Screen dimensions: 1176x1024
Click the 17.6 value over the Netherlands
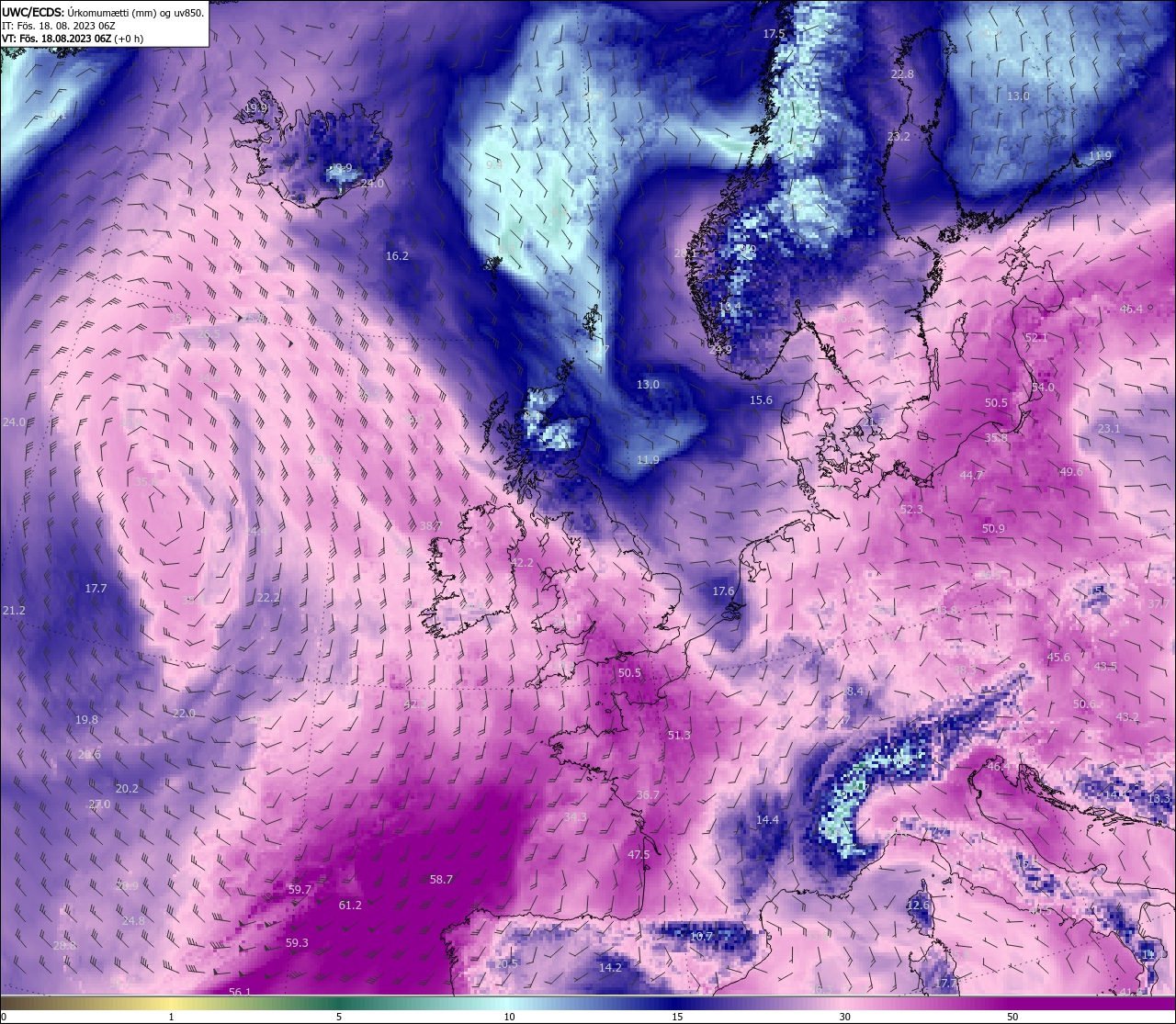(724, 591)
